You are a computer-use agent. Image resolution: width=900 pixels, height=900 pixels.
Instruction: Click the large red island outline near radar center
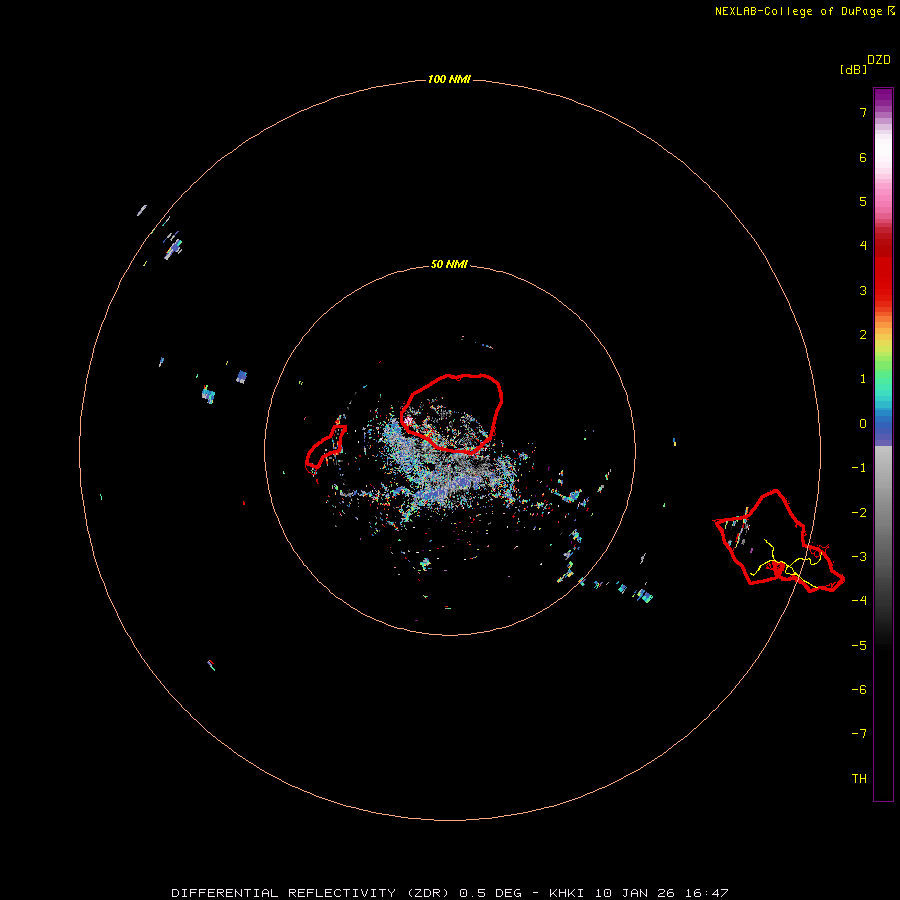tap(452, 414)
